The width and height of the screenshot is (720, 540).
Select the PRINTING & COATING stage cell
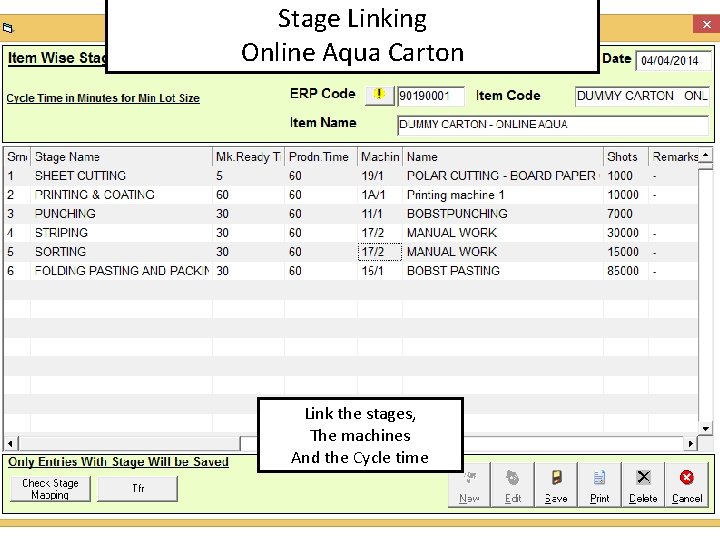tap(121, 195)
